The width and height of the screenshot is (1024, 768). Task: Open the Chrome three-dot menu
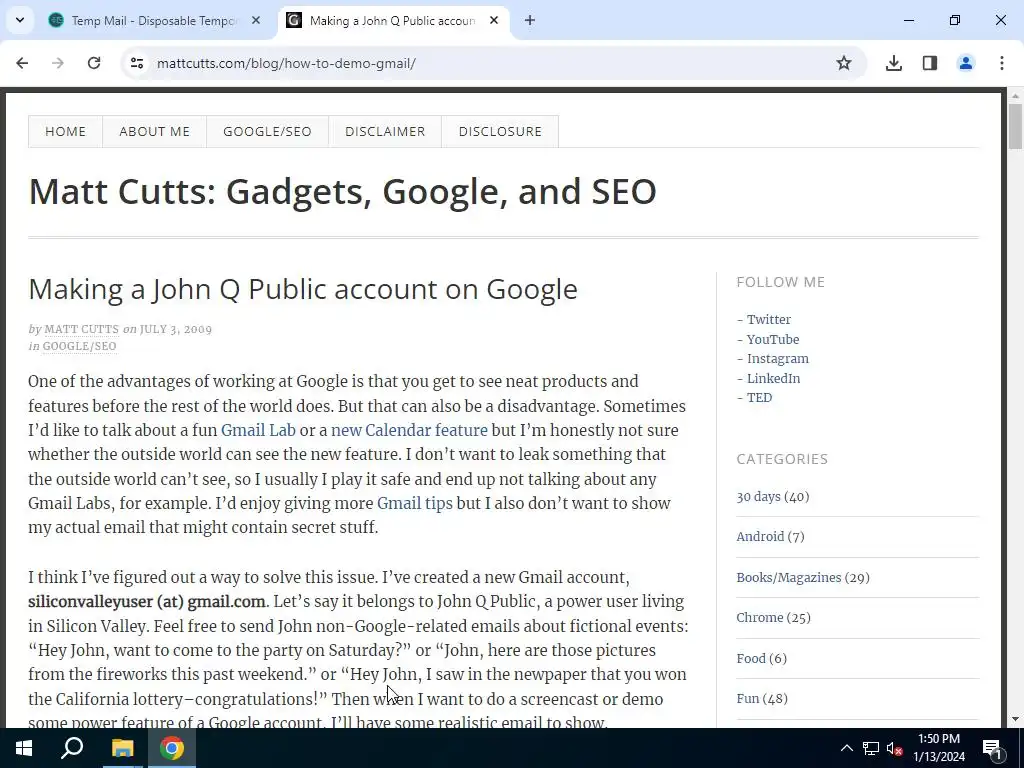(x=1002, y=63)
